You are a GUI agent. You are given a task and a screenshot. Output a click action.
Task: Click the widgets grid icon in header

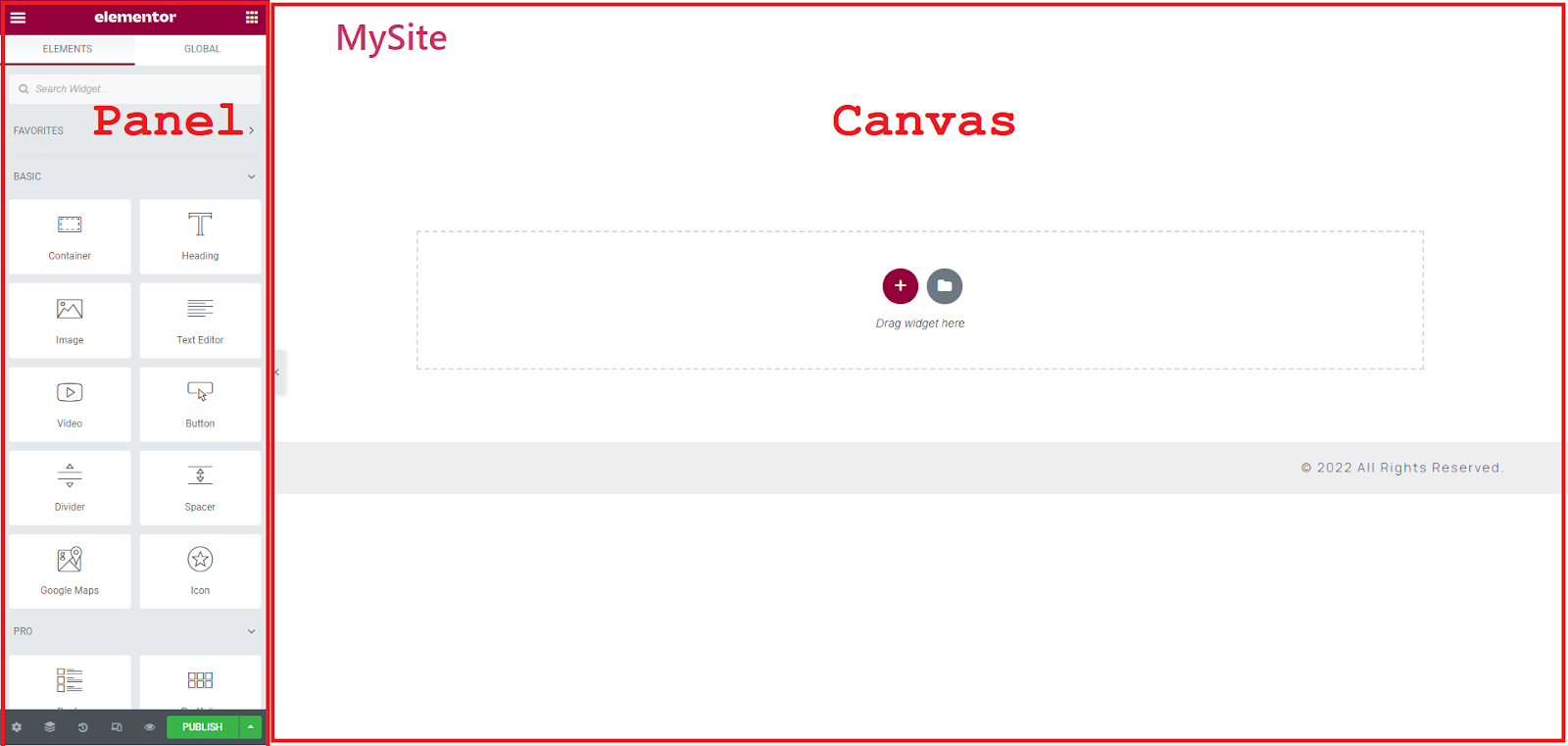252,18
